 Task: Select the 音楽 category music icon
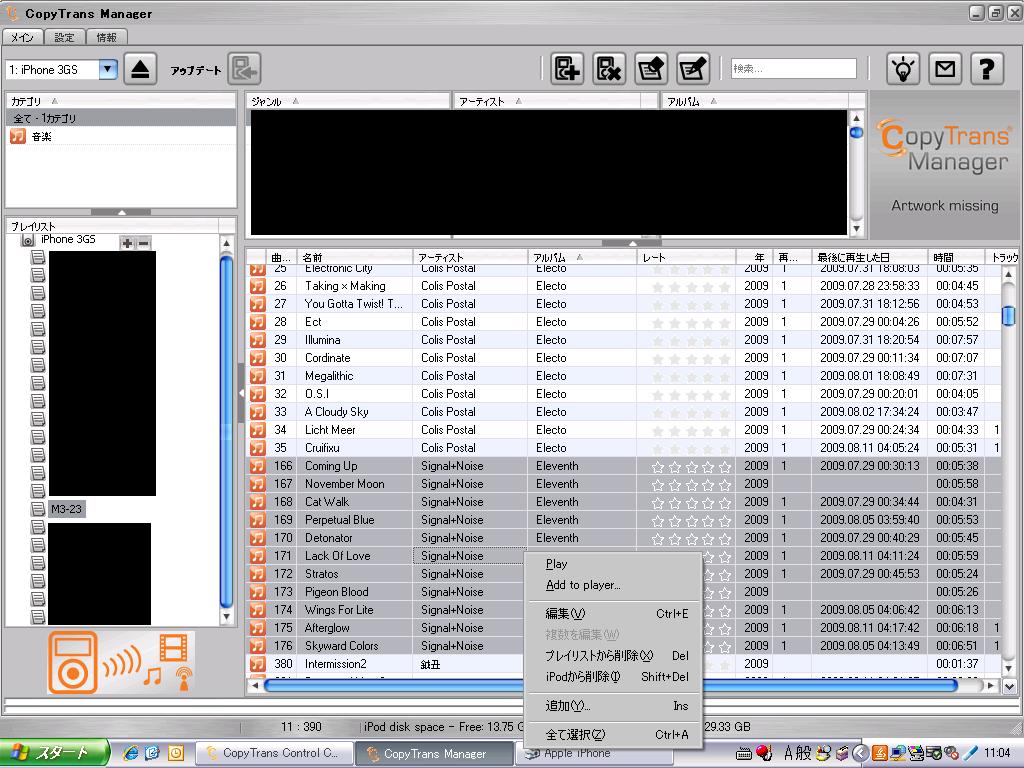[18, 136]
